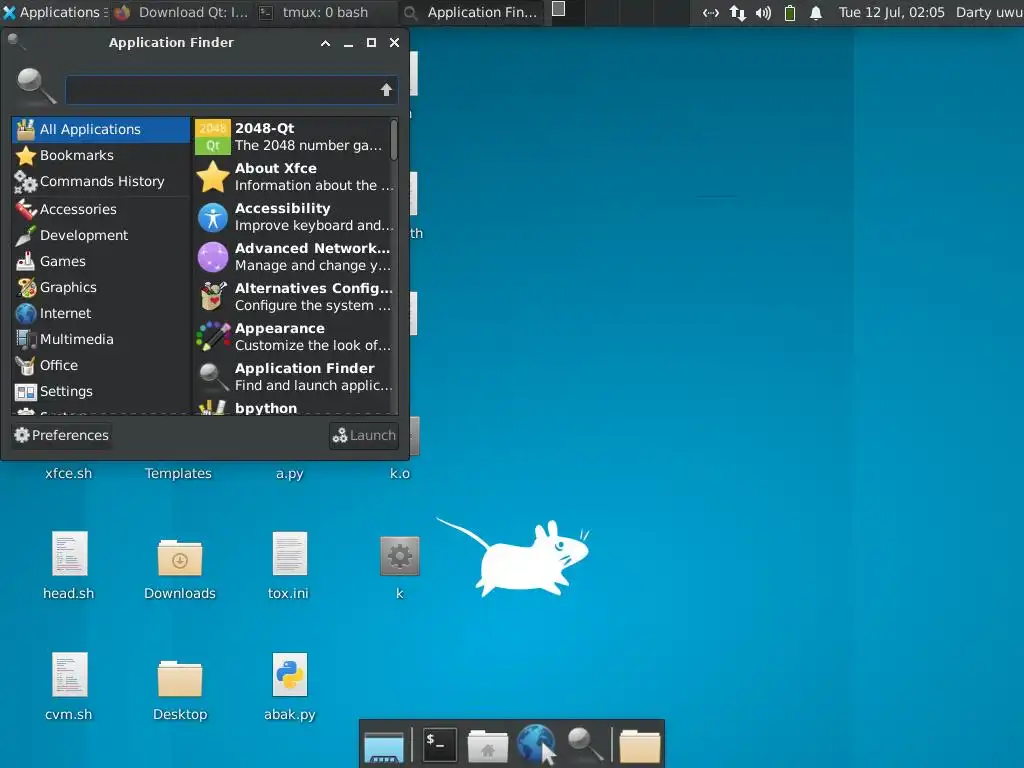Open the Bookmarks category
The height and width of the screenshot is (768, 1024).
click(x=101, y=155)
